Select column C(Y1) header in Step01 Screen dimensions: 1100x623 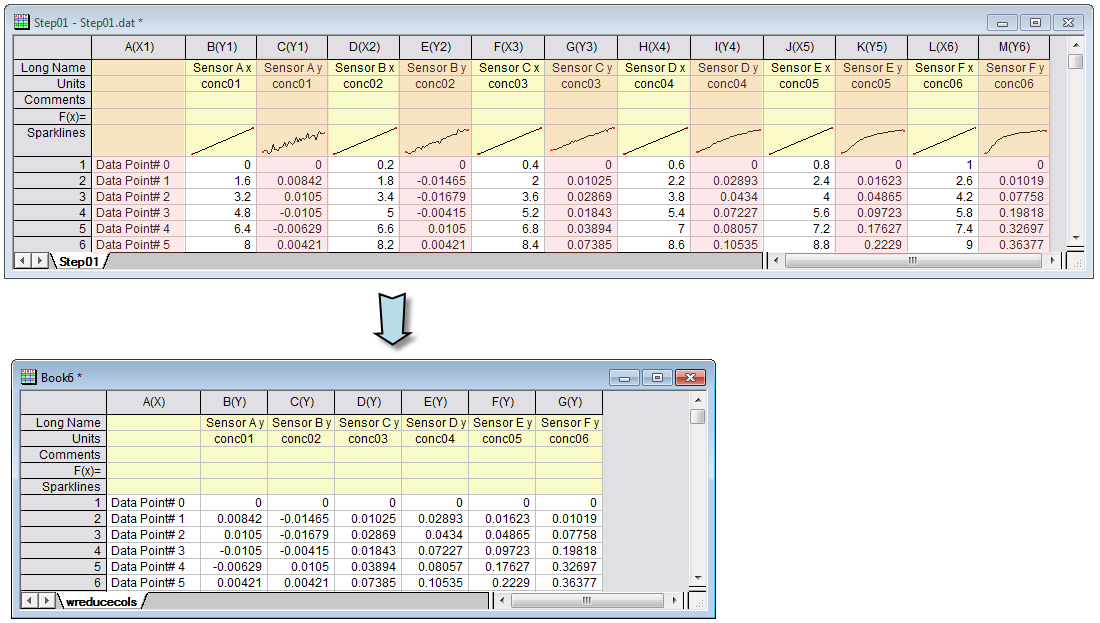coord(293,47)
